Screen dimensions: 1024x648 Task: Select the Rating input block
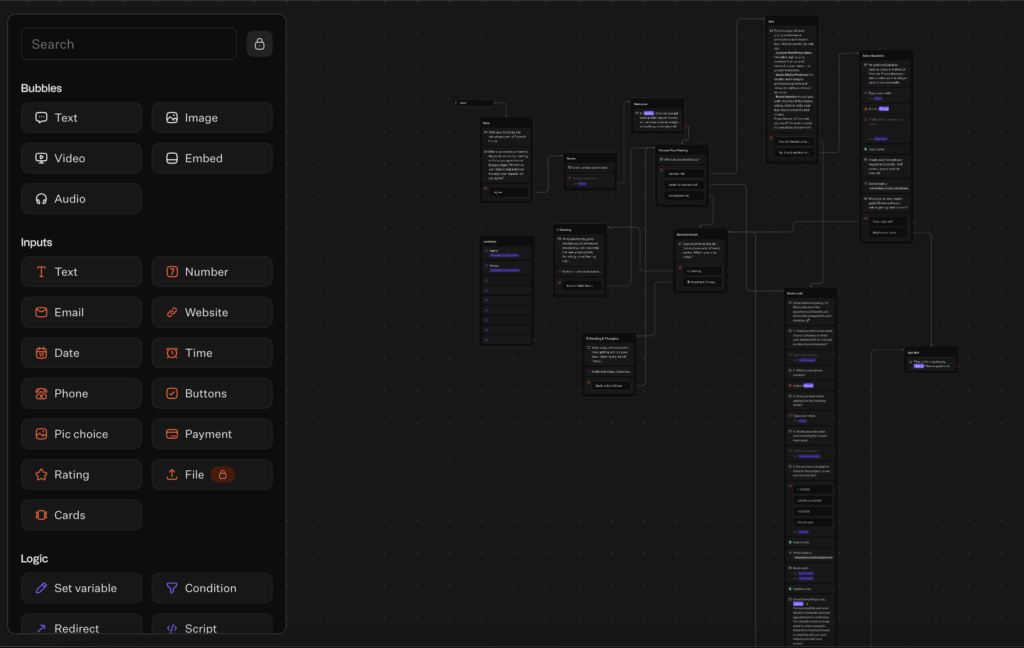pos(81,474)
